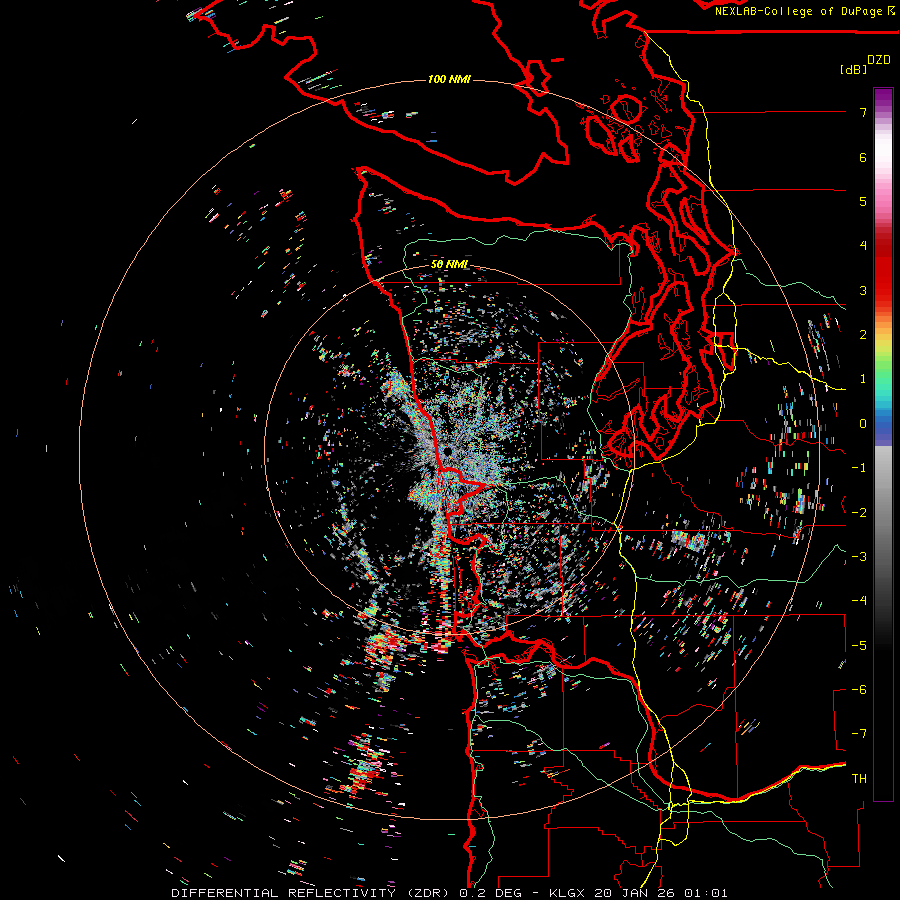Click the TH label on color scale
This screenshot has height=900, width=900.
tap(859, 779)
